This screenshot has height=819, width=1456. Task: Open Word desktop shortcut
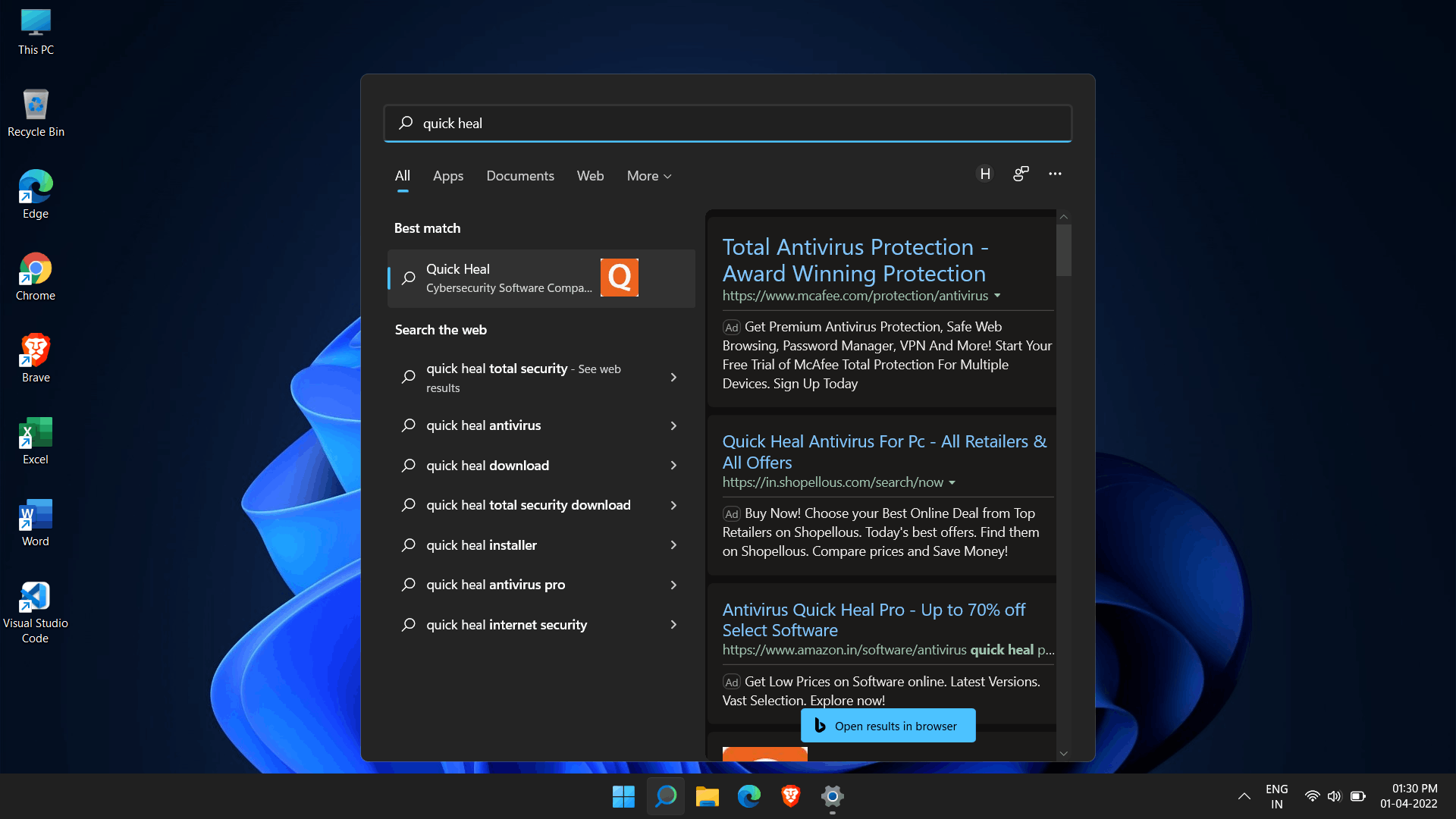tap(36, 523)
